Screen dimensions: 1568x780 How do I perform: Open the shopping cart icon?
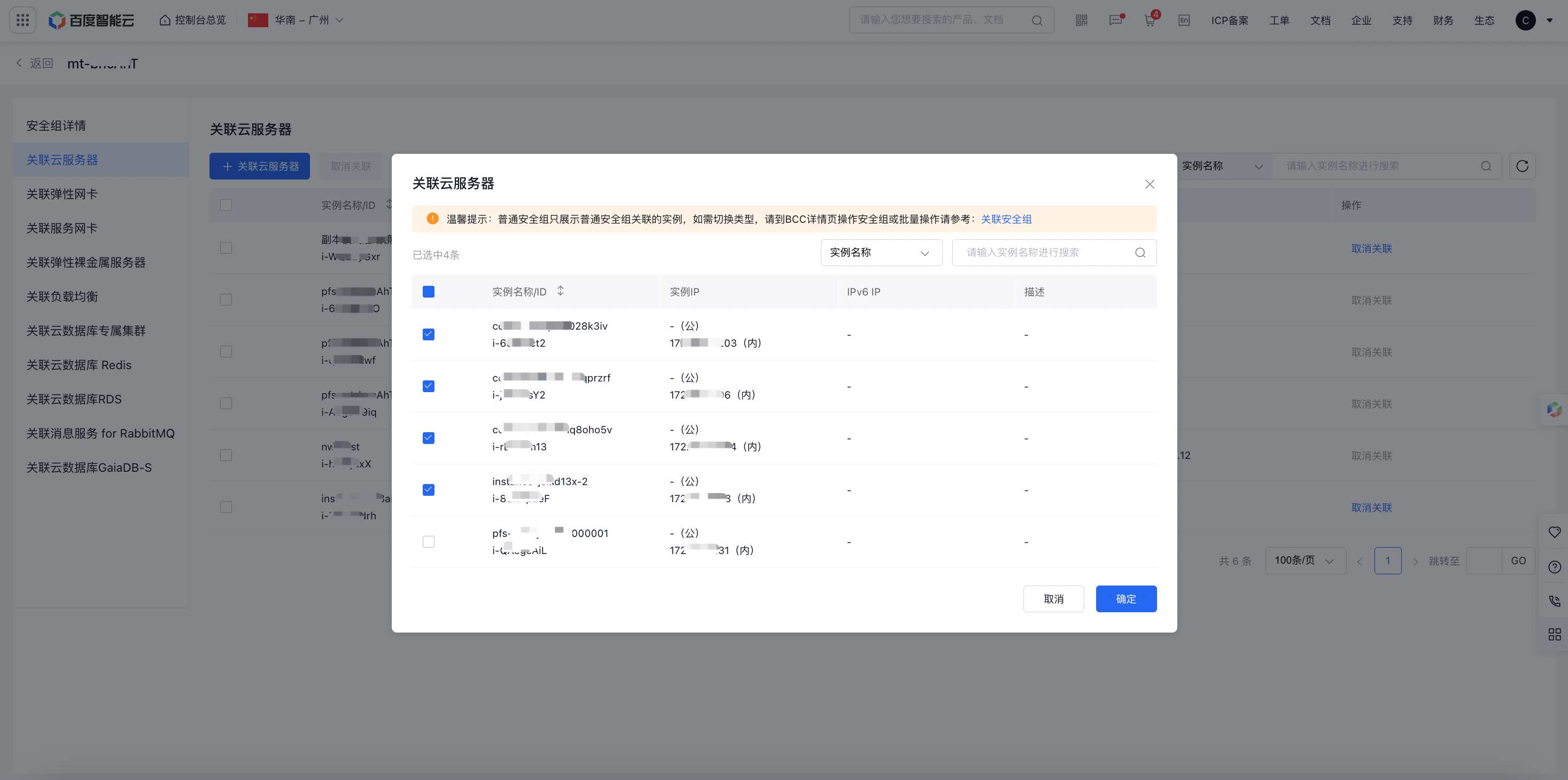tap(1150, 20)
